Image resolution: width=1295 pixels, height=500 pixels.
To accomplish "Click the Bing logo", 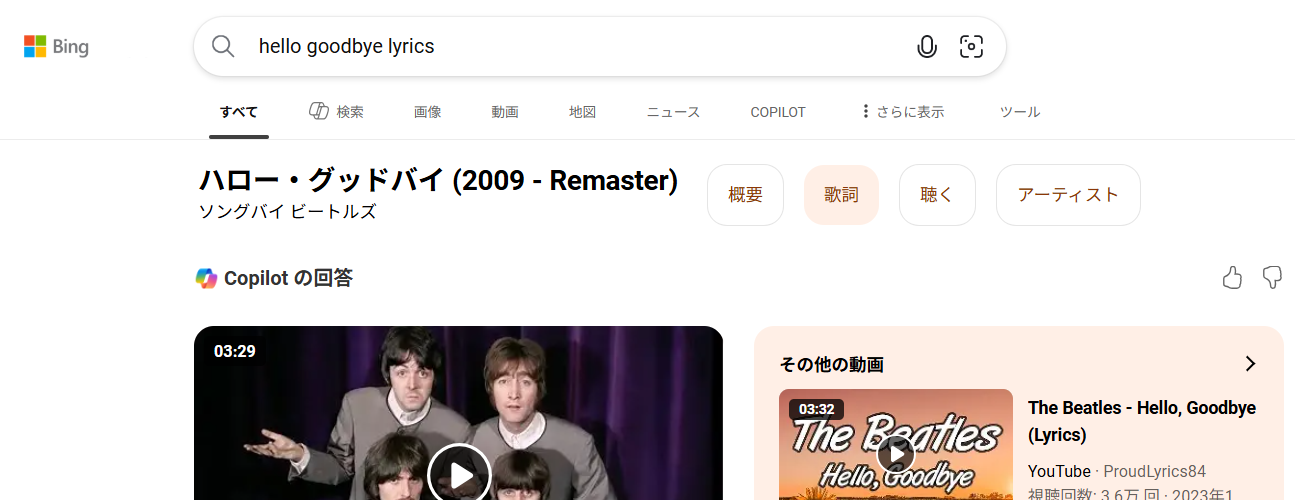I will pyautogui.click(x=56, y=46).
